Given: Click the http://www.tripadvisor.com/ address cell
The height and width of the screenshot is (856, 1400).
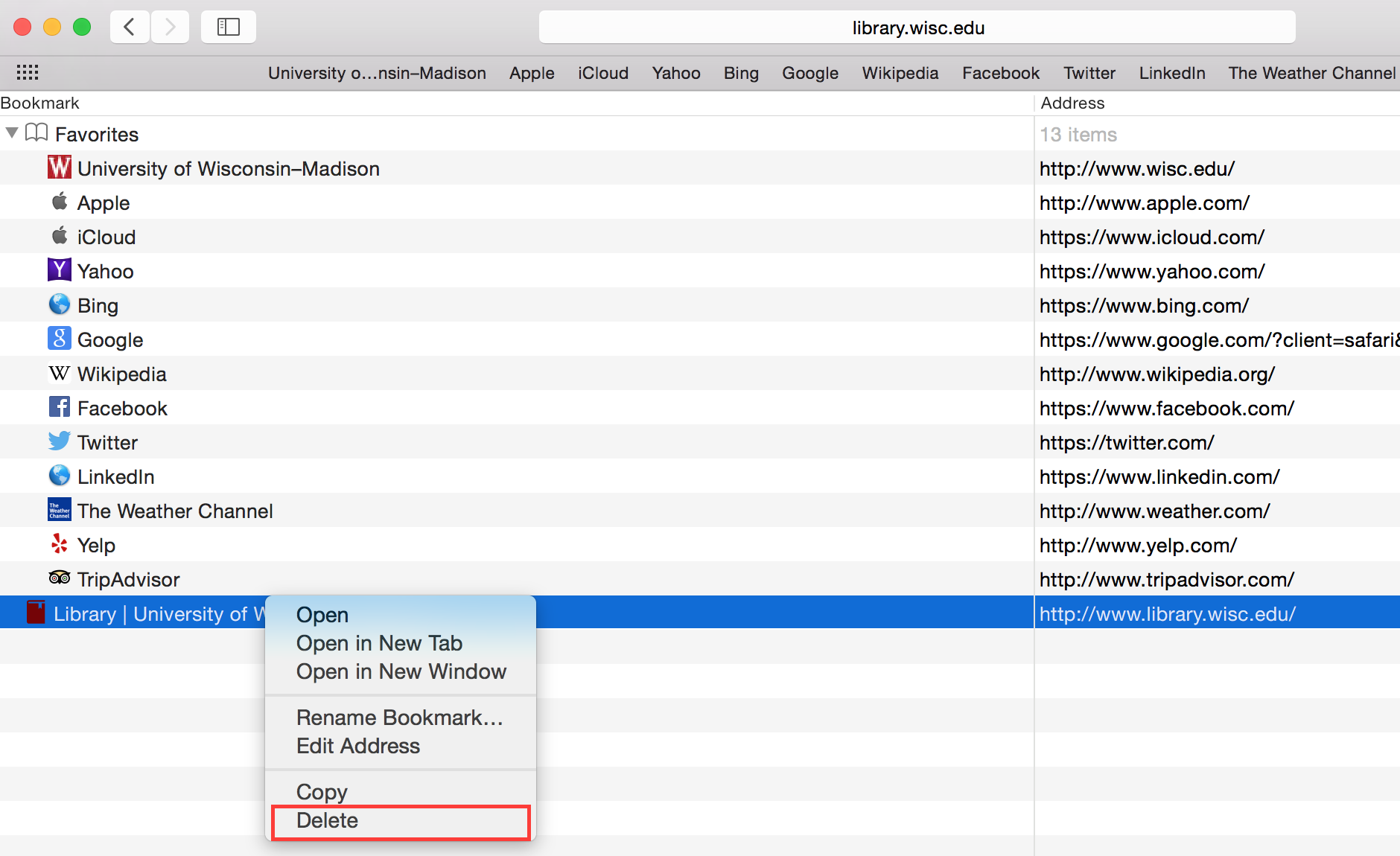Looking at the screenshot, I should click(x=1167, y=580).
